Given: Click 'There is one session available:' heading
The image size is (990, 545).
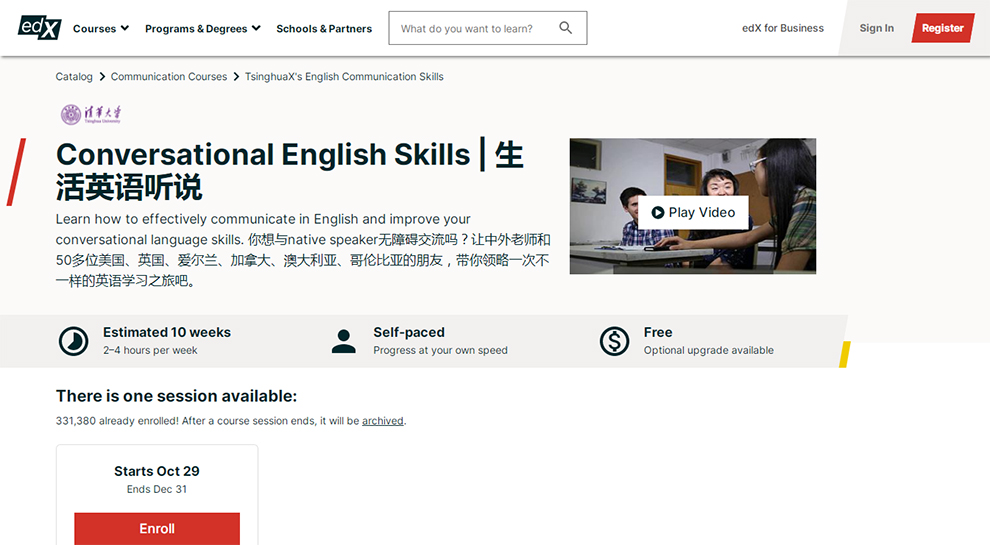Looking at the screenshot, I should [x=176, y=396].
